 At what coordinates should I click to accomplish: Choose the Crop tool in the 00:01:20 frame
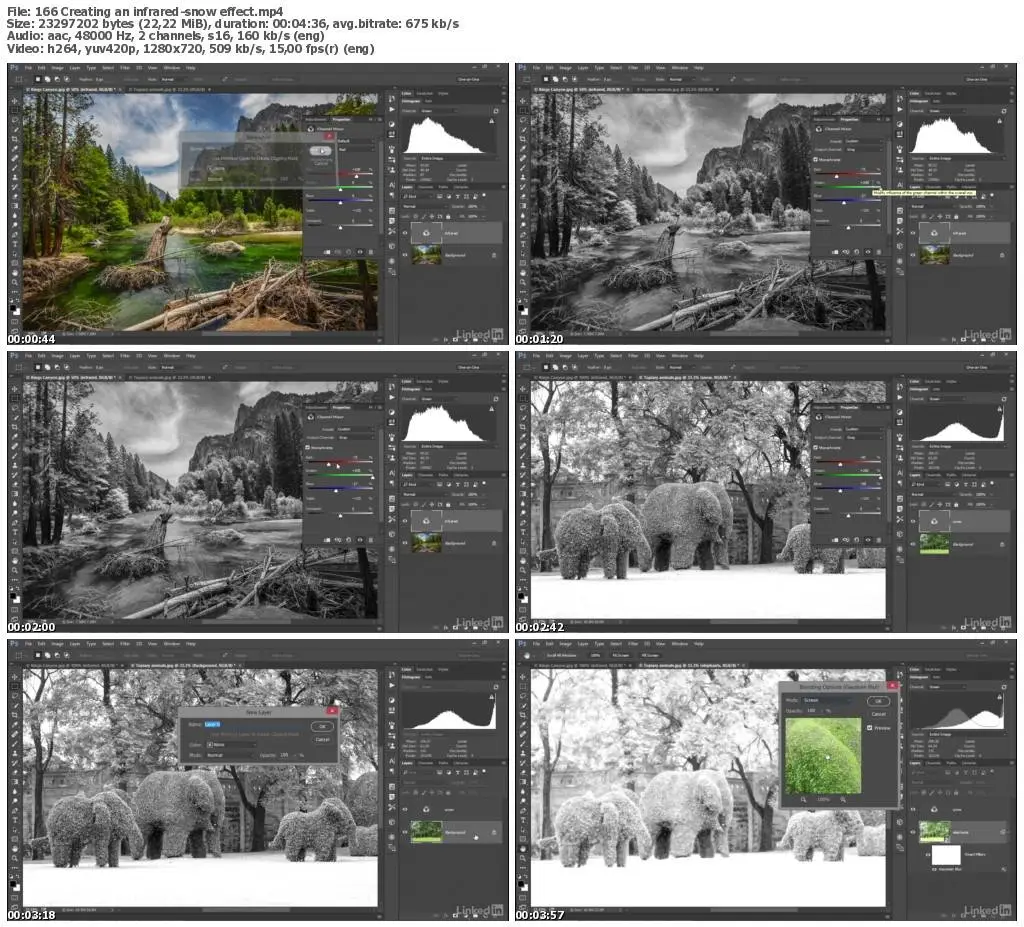click(522, 138)
